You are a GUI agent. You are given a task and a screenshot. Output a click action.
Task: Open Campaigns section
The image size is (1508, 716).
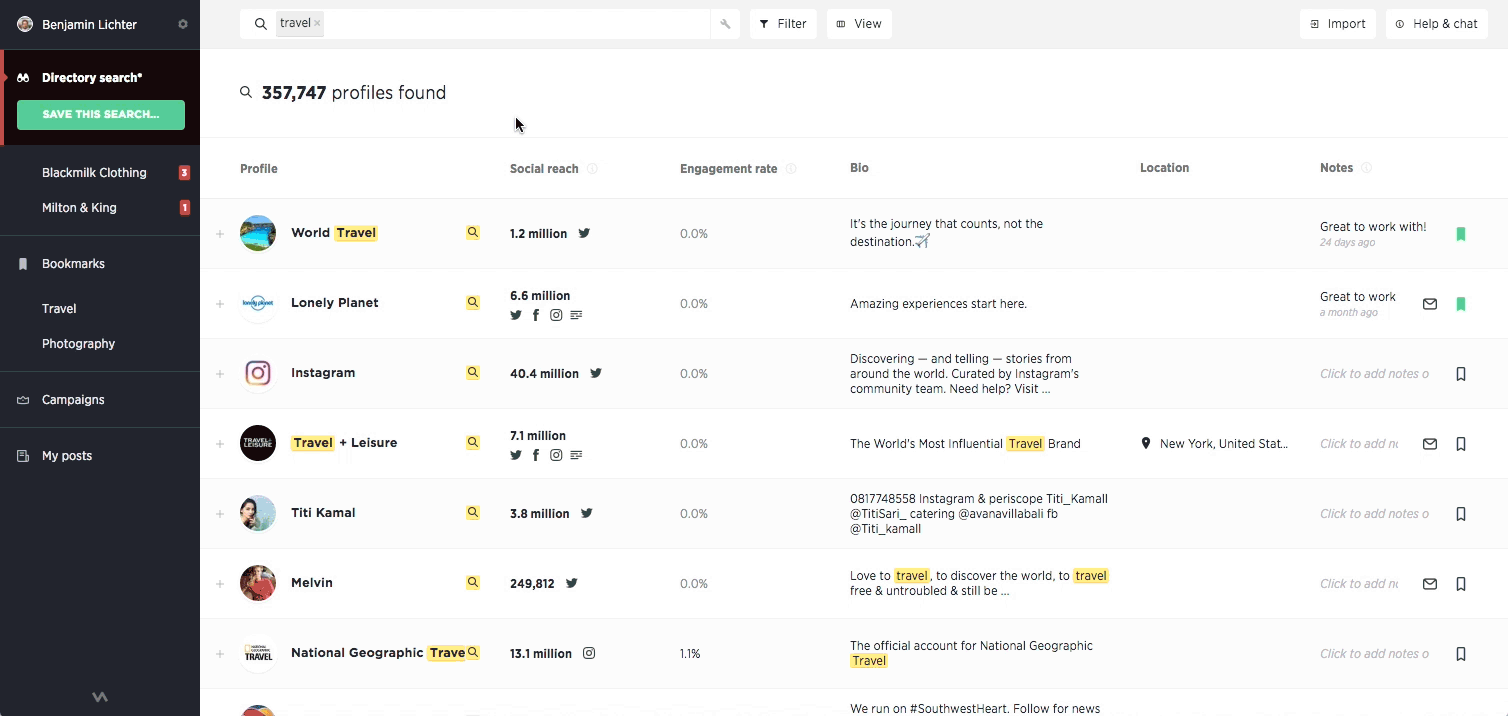point(73,400)
